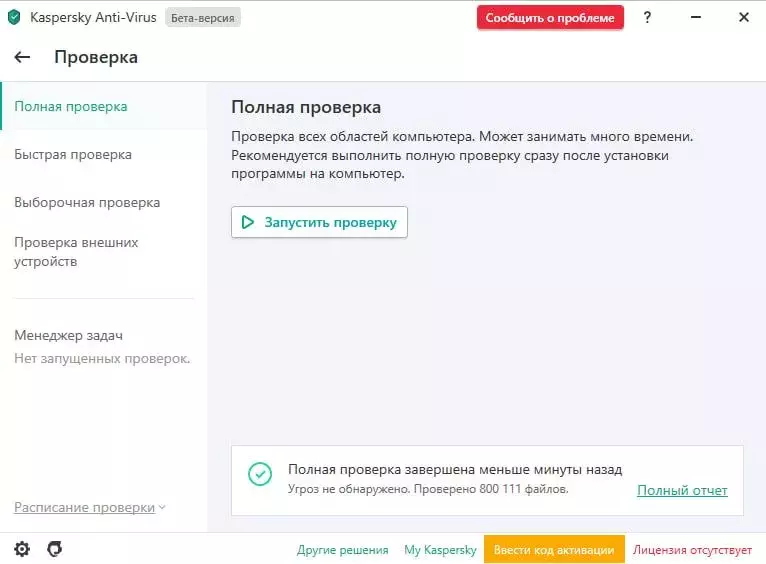Open help with the question mark icon

pyautogui.click(x=647, y=18)
